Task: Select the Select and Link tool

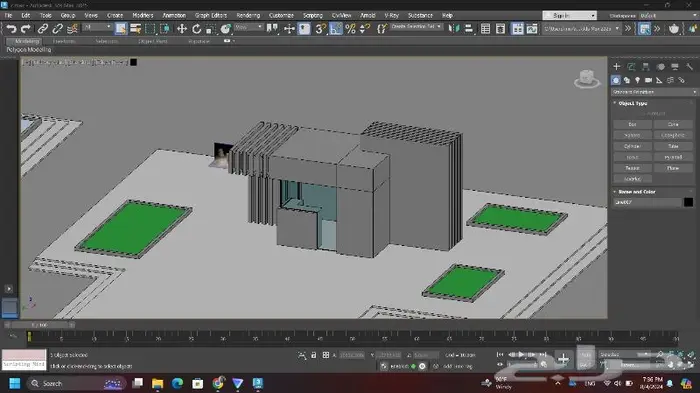Action: coord(42,29)
